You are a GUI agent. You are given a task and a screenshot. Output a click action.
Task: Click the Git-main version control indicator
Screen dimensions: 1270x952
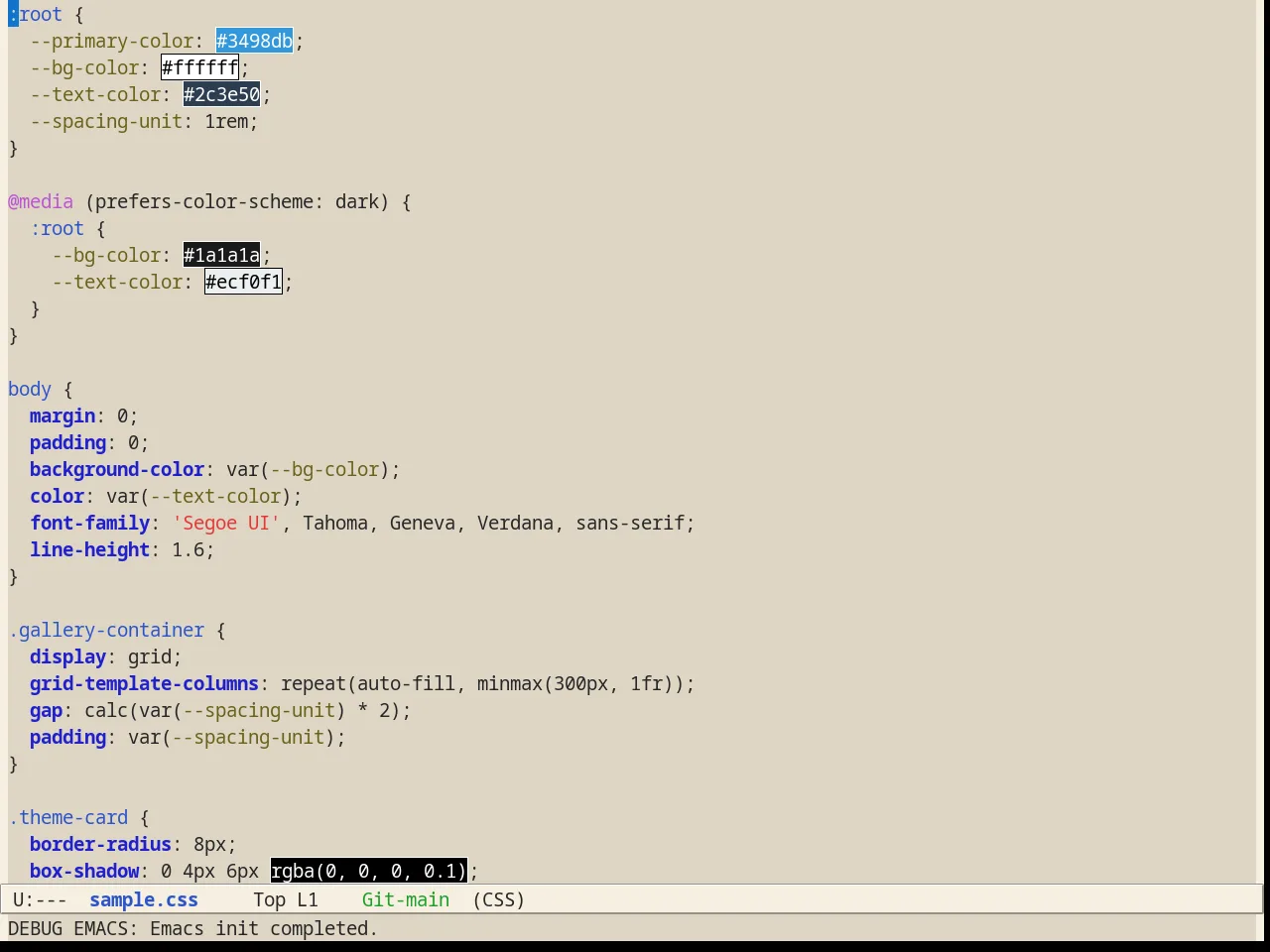406,899
